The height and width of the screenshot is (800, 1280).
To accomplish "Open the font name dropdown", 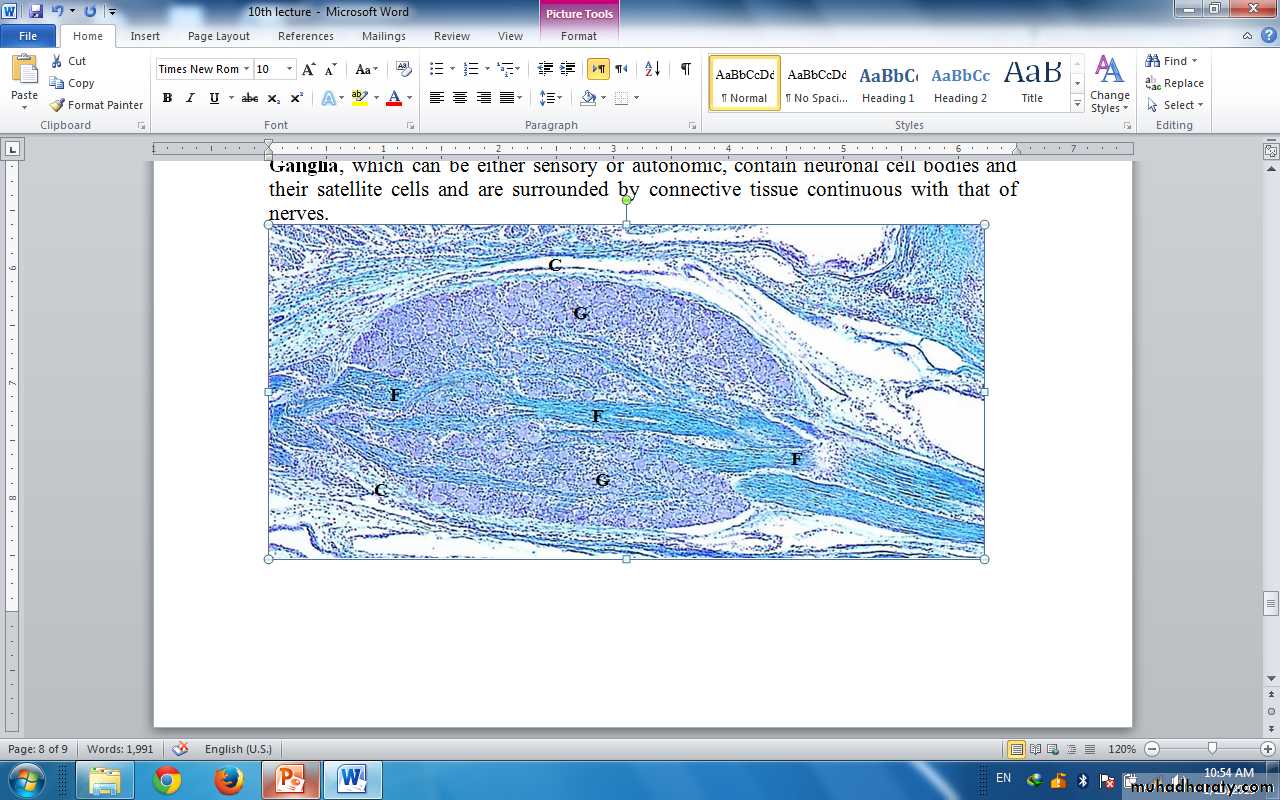I will coord(246,69).
